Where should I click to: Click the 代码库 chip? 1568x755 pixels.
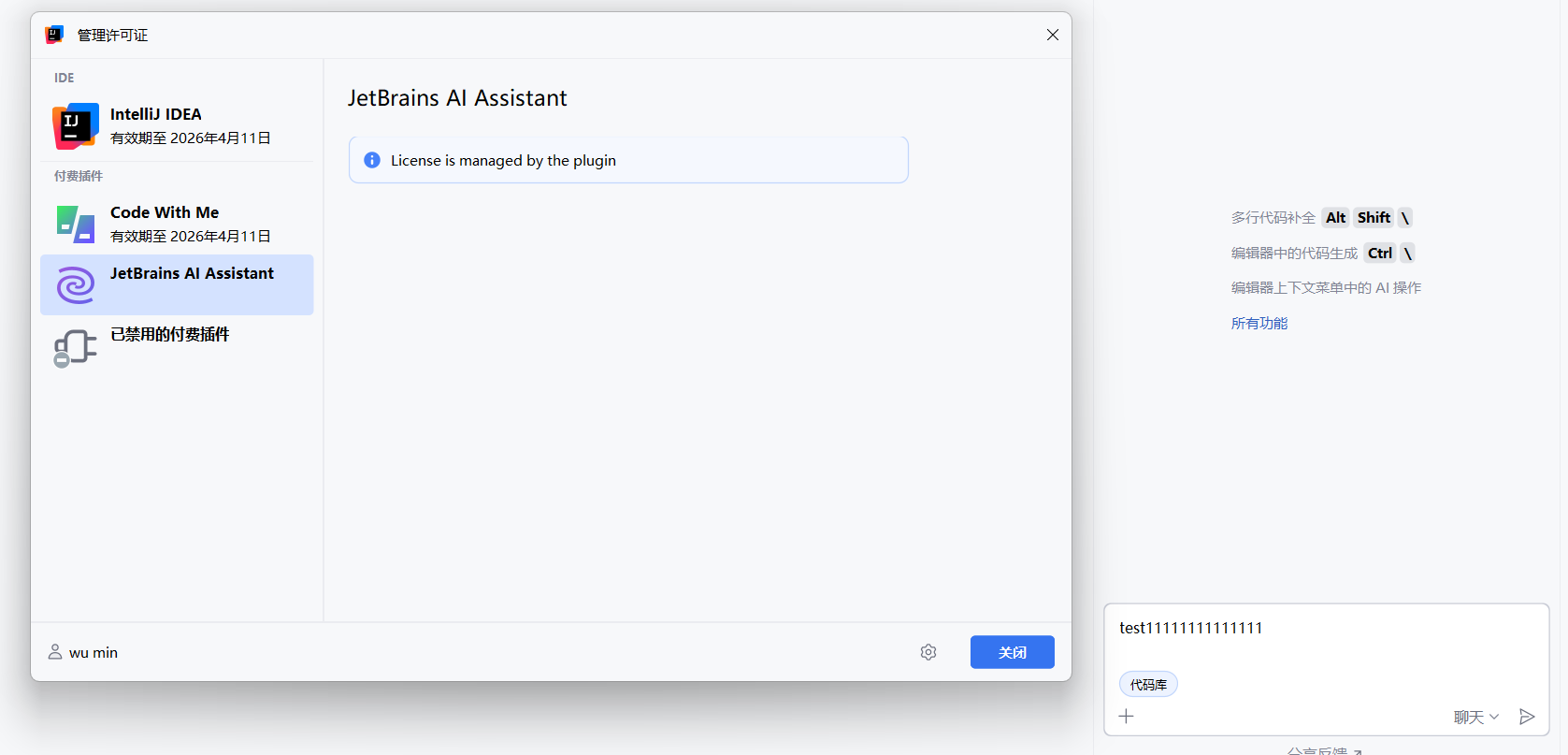(1148, 685)
